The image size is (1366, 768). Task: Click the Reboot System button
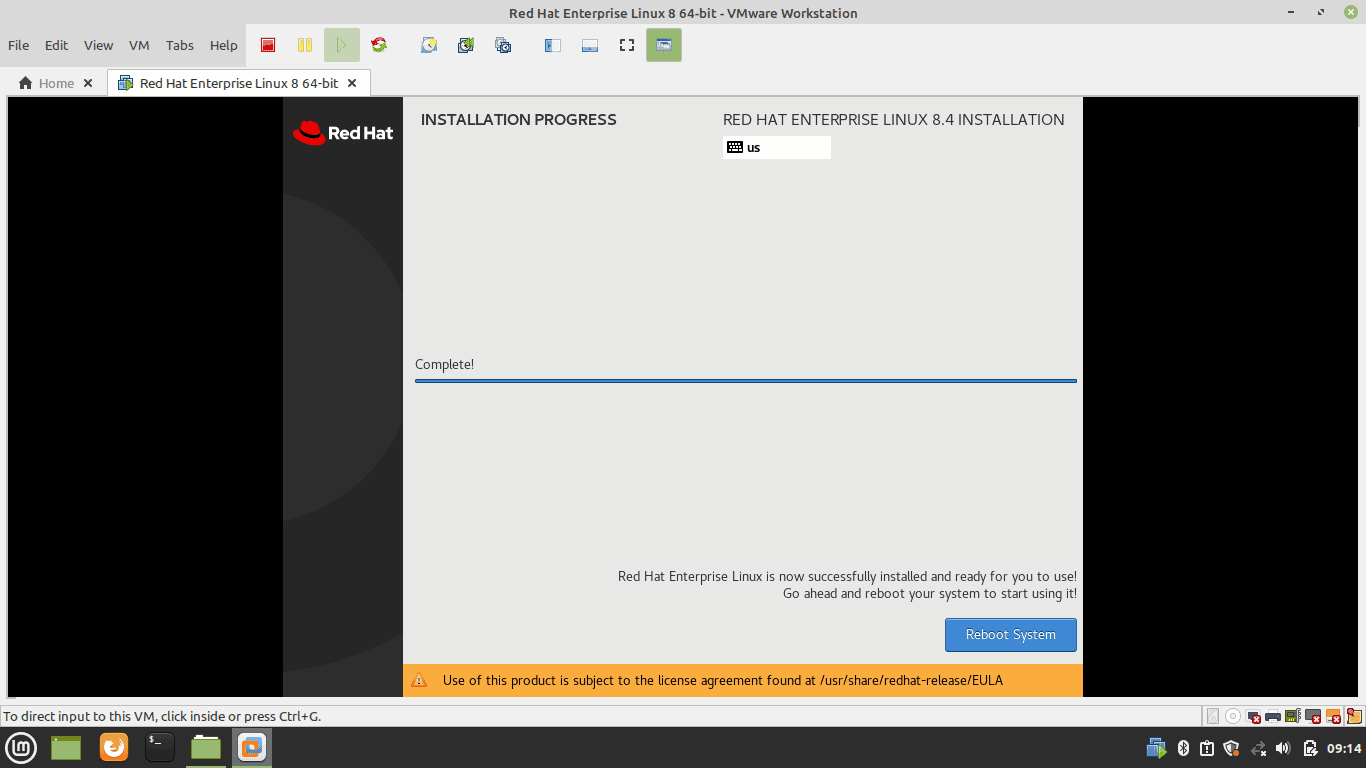(x=1011, y=635)
